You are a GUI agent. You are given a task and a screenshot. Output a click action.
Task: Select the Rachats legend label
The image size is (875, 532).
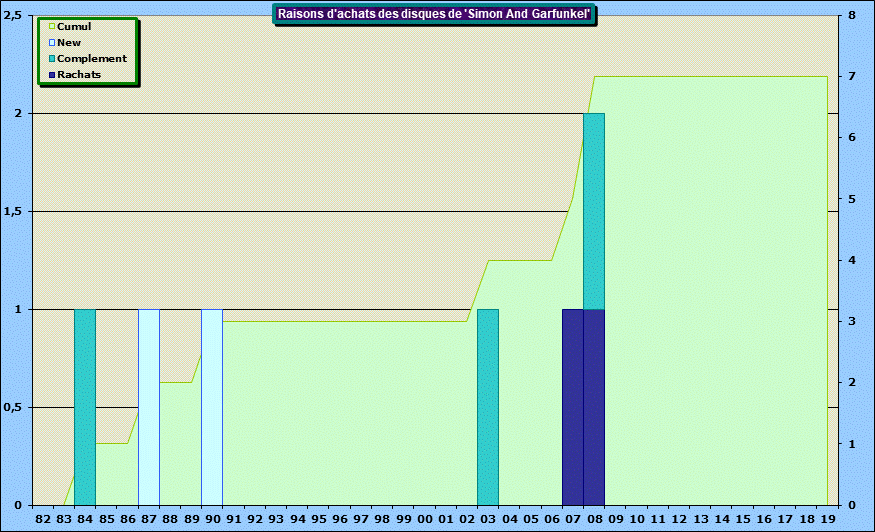[79, 75]
